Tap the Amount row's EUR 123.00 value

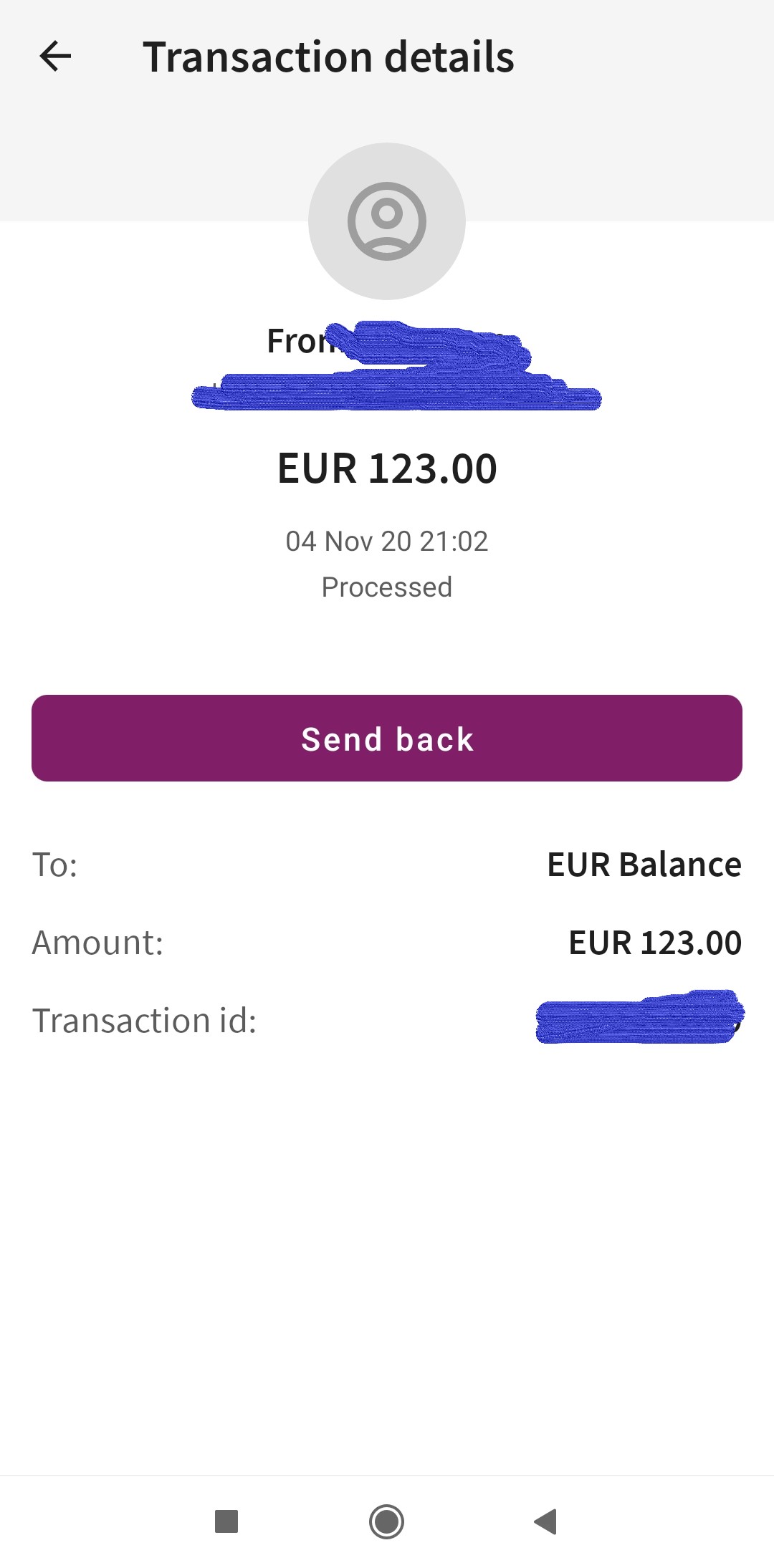coord(655,943)
